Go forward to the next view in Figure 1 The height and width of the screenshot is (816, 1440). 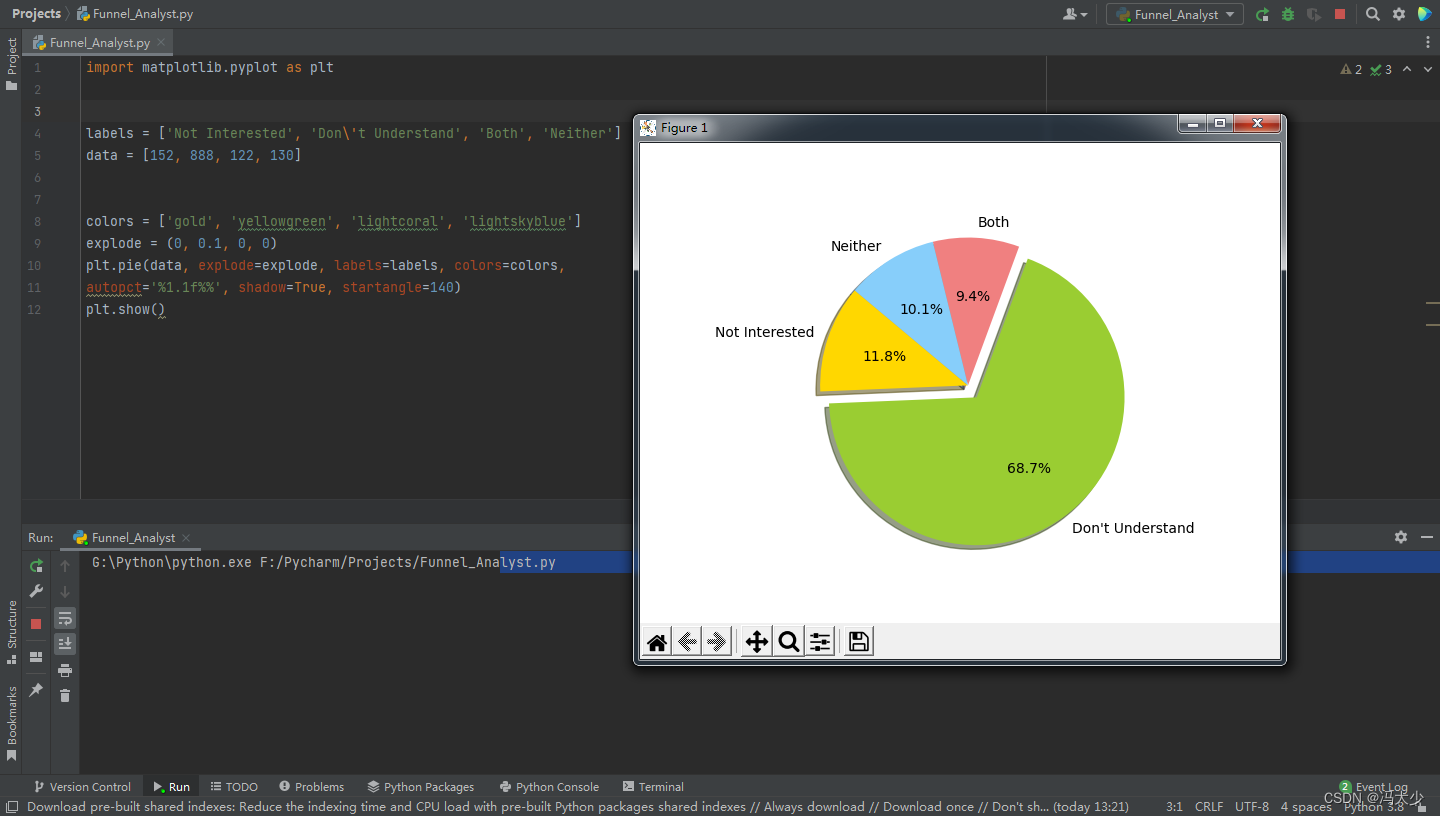point(717,642)
